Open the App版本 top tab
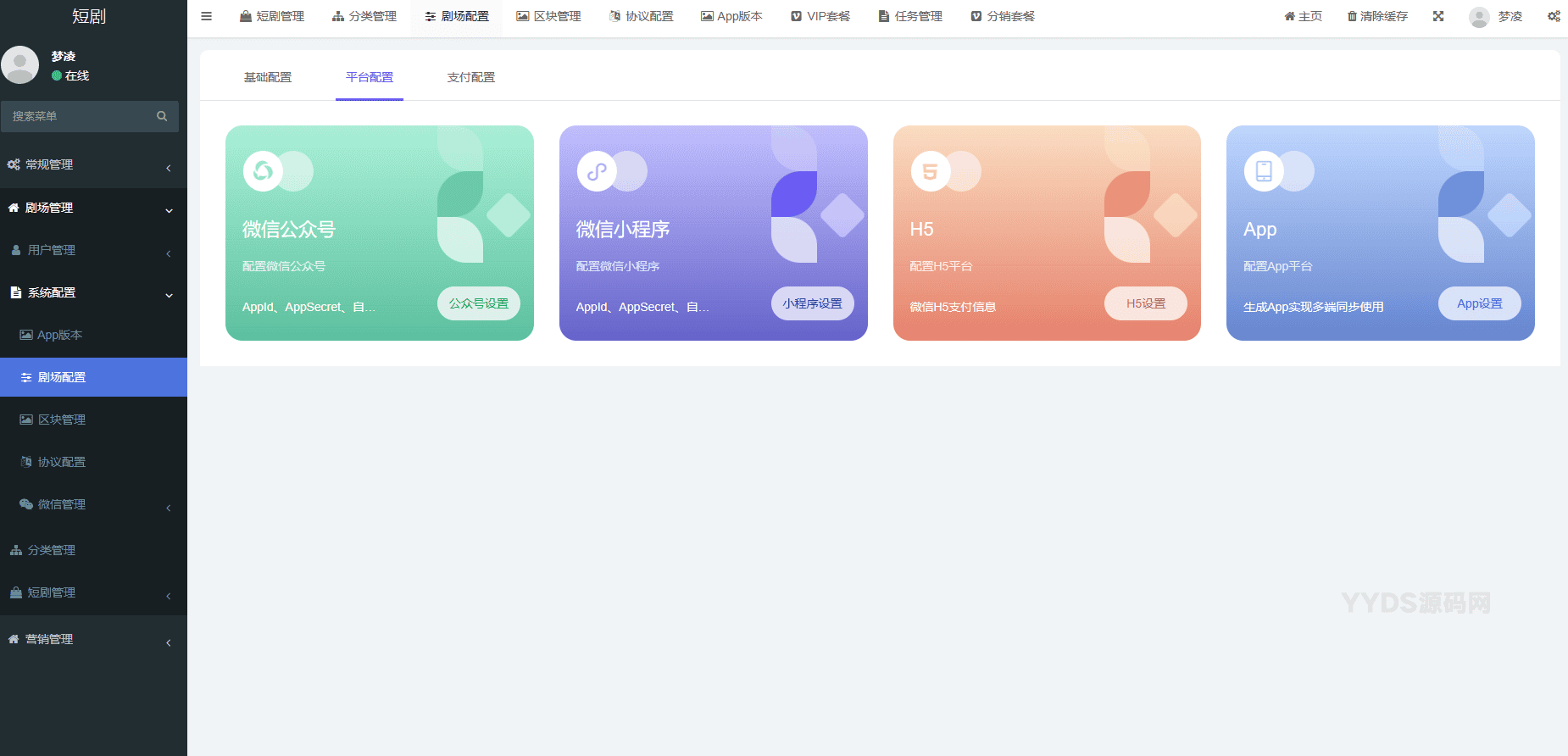 [732, 16]
